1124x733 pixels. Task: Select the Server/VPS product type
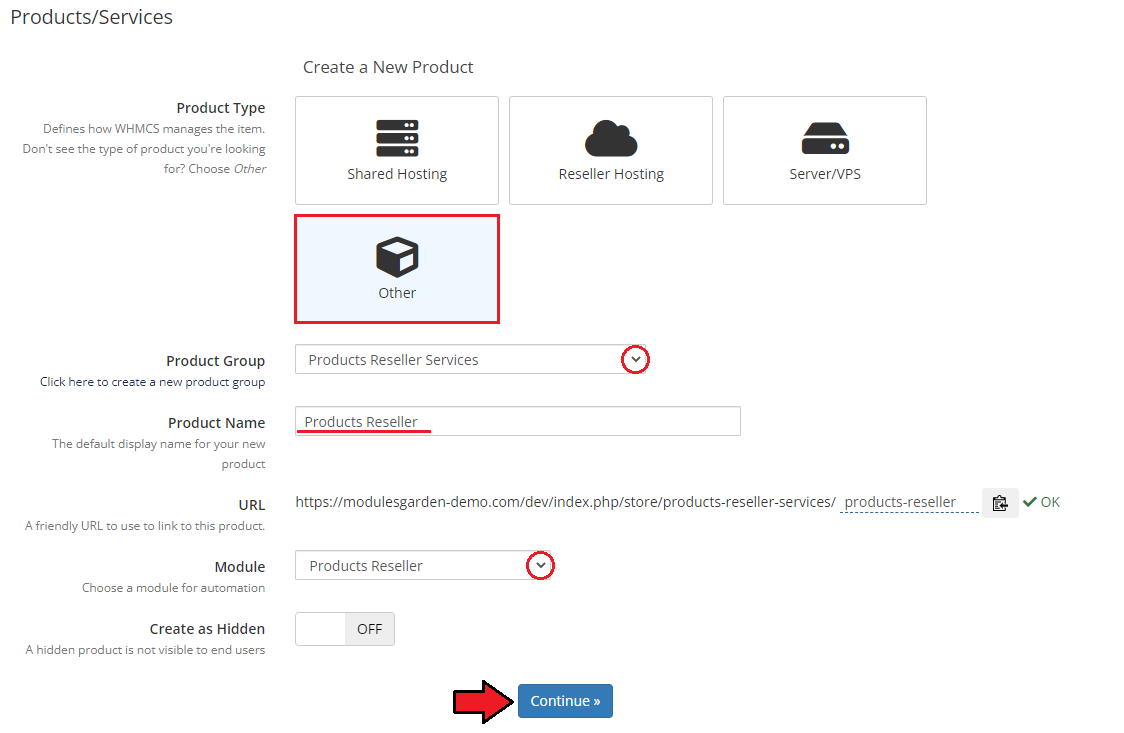pyautogui.click(x=824, y=150)
